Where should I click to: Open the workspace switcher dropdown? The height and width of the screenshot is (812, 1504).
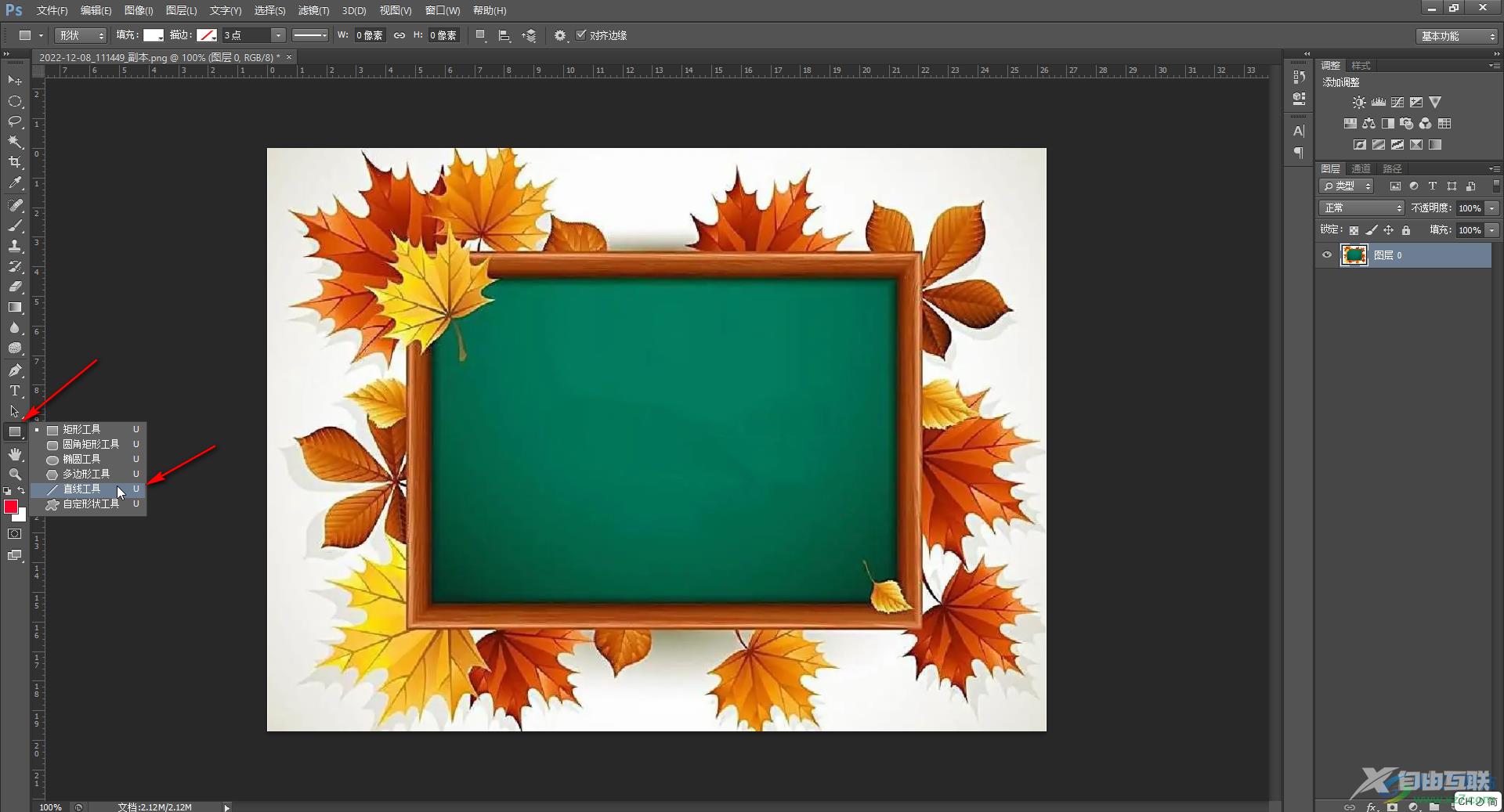click(1457, 36)
